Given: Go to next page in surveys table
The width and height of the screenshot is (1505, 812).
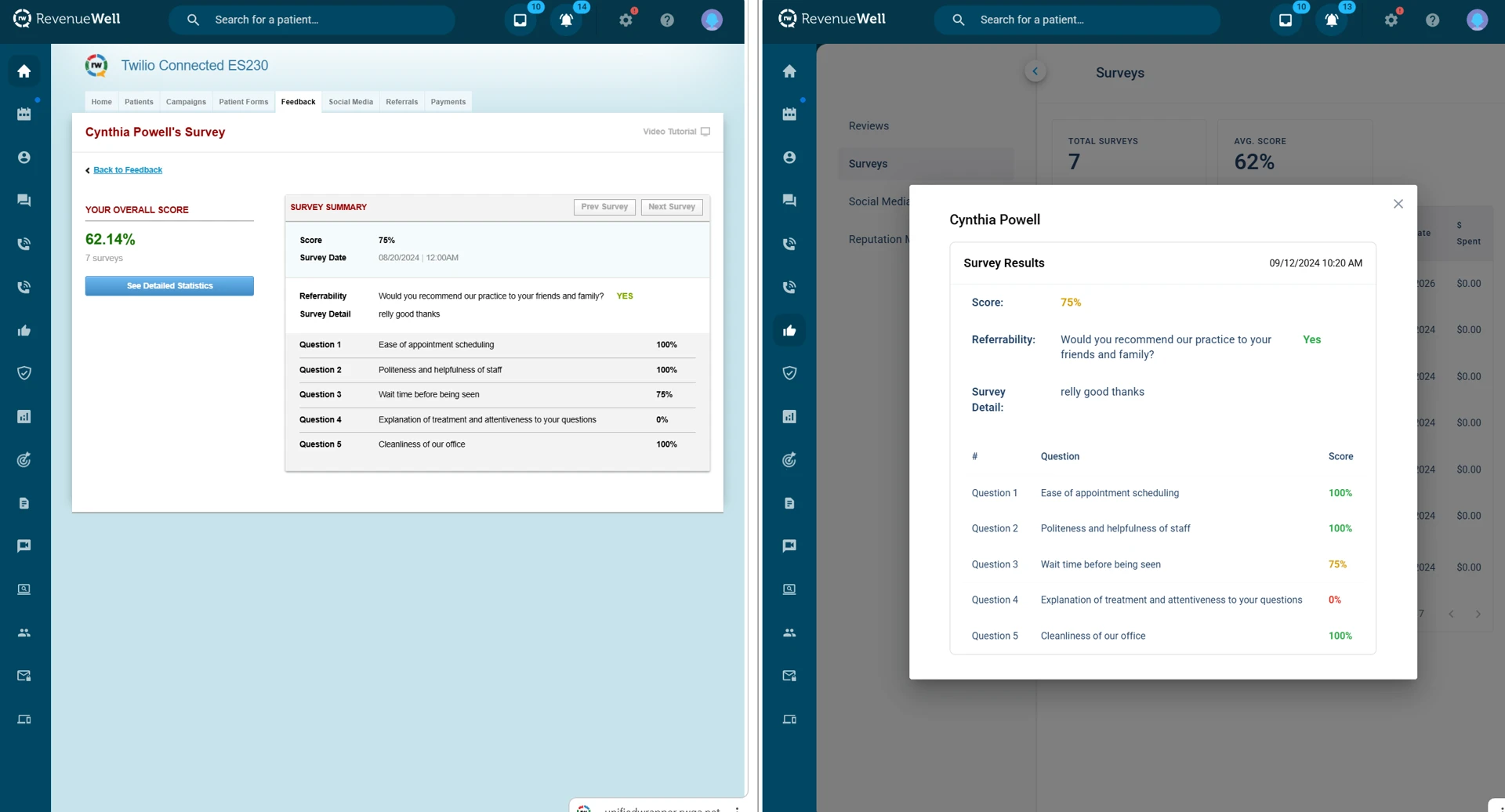Looking at the screenshot, I should (x=1478, y=614).
